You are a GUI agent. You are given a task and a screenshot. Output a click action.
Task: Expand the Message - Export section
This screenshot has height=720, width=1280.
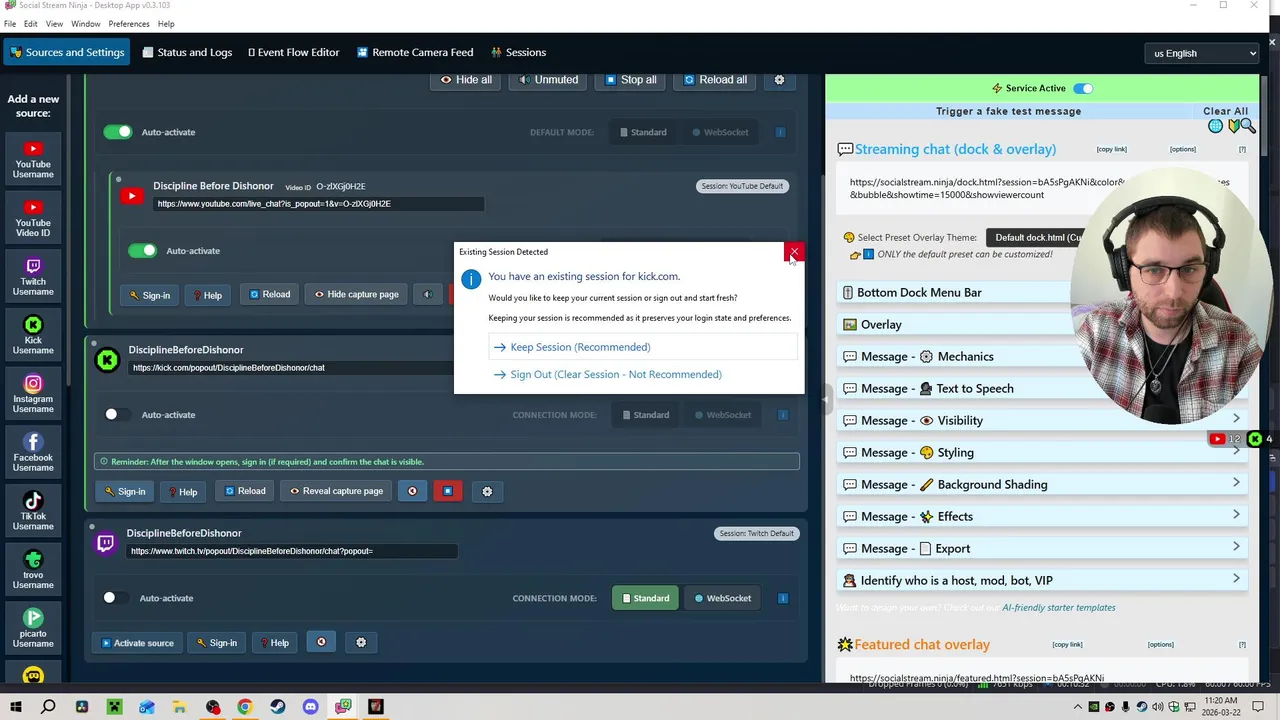[1041, 548]
